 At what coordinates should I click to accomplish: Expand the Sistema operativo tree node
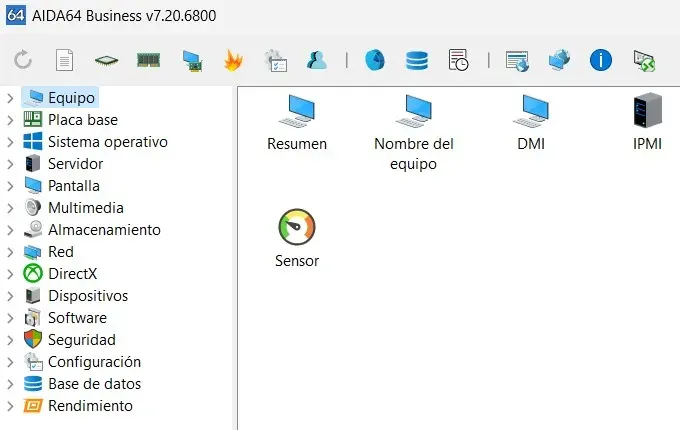[10, 142]
